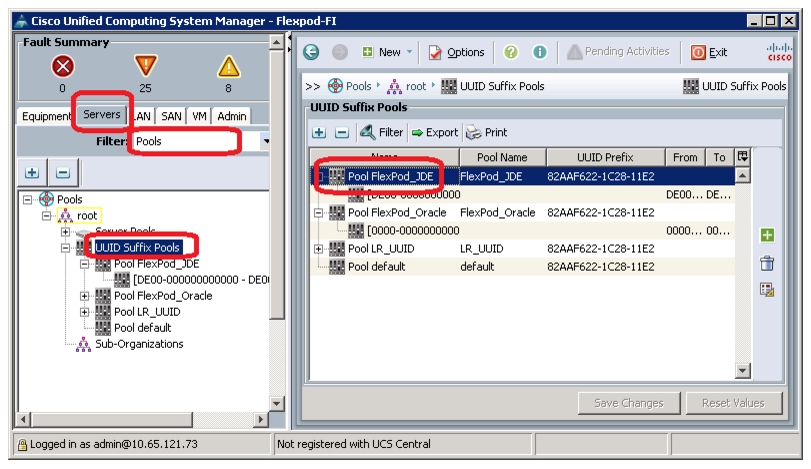Click the properties icon beside table
The width and height of the screenshot is (811, 469).
767,290
